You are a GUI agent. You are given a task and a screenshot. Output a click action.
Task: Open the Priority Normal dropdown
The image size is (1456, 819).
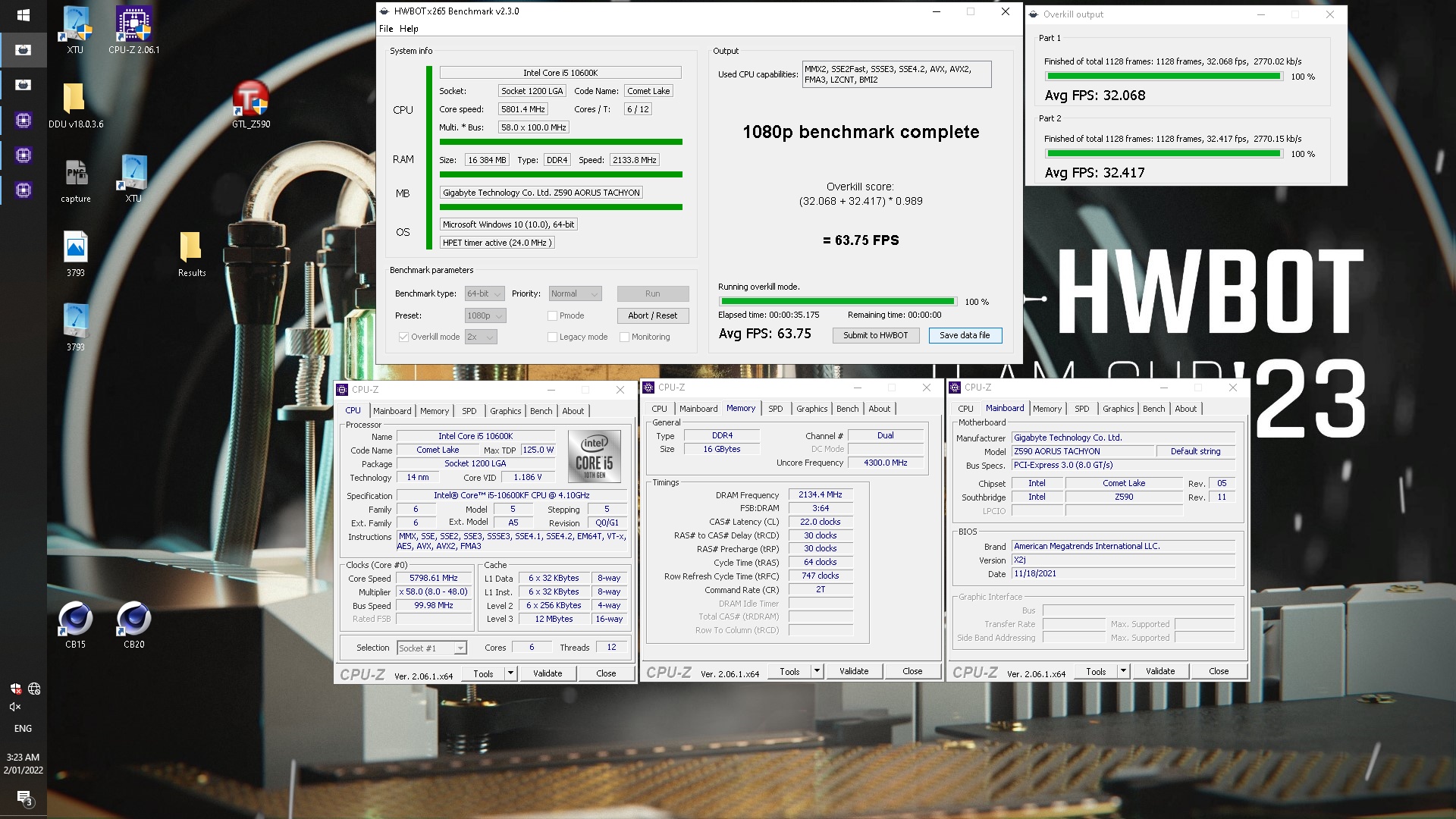click(x=575, y=293)
